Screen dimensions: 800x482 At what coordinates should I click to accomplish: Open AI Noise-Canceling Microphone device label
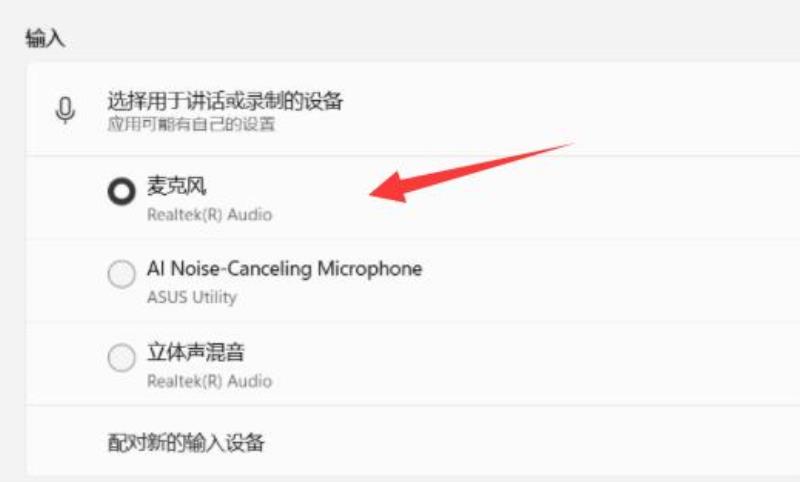(x=285, y=268)
